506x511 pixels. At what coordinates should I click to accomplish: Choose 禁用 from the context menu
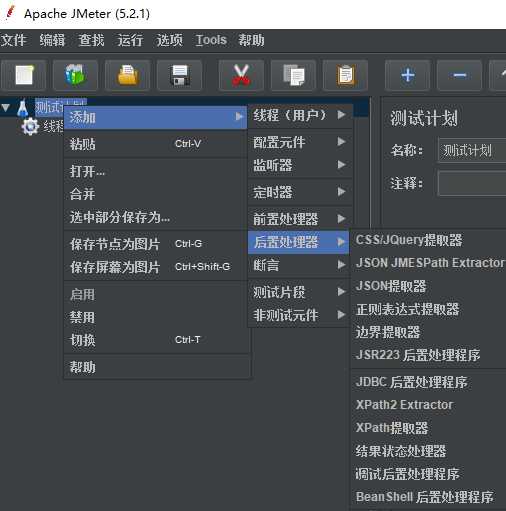155,317
